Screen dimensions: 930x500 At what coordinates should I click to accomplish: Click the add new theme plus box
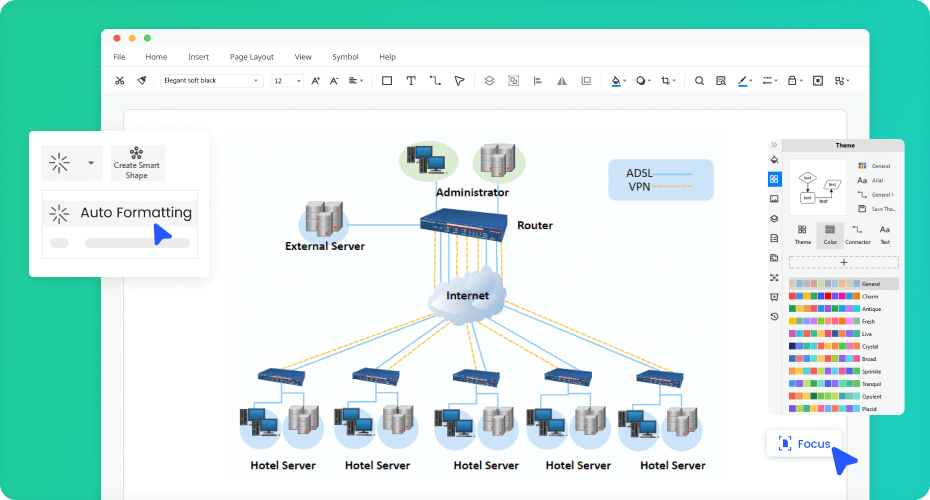843,262
